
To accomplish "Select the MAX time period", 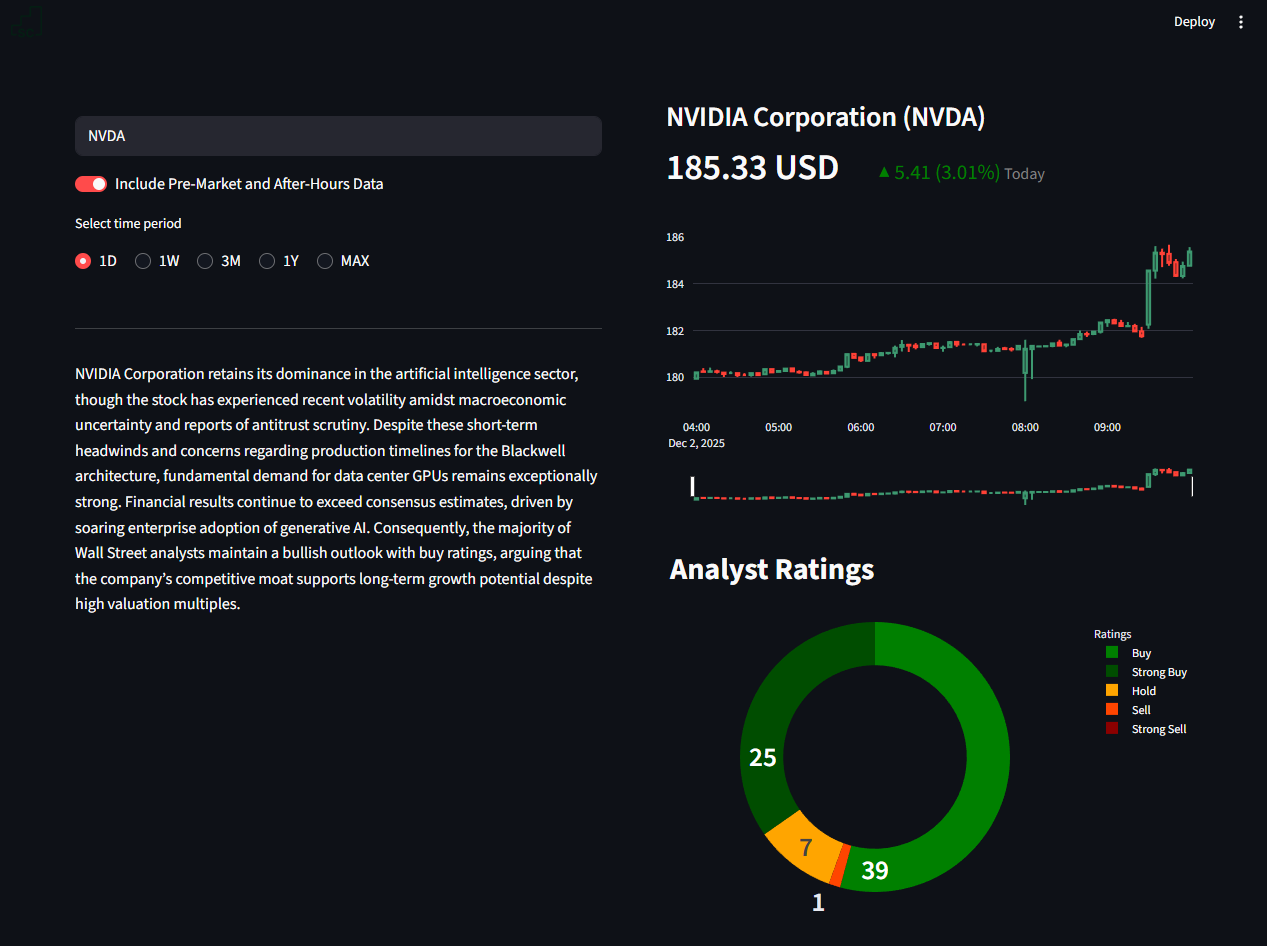I will click(x=324, y=260).
